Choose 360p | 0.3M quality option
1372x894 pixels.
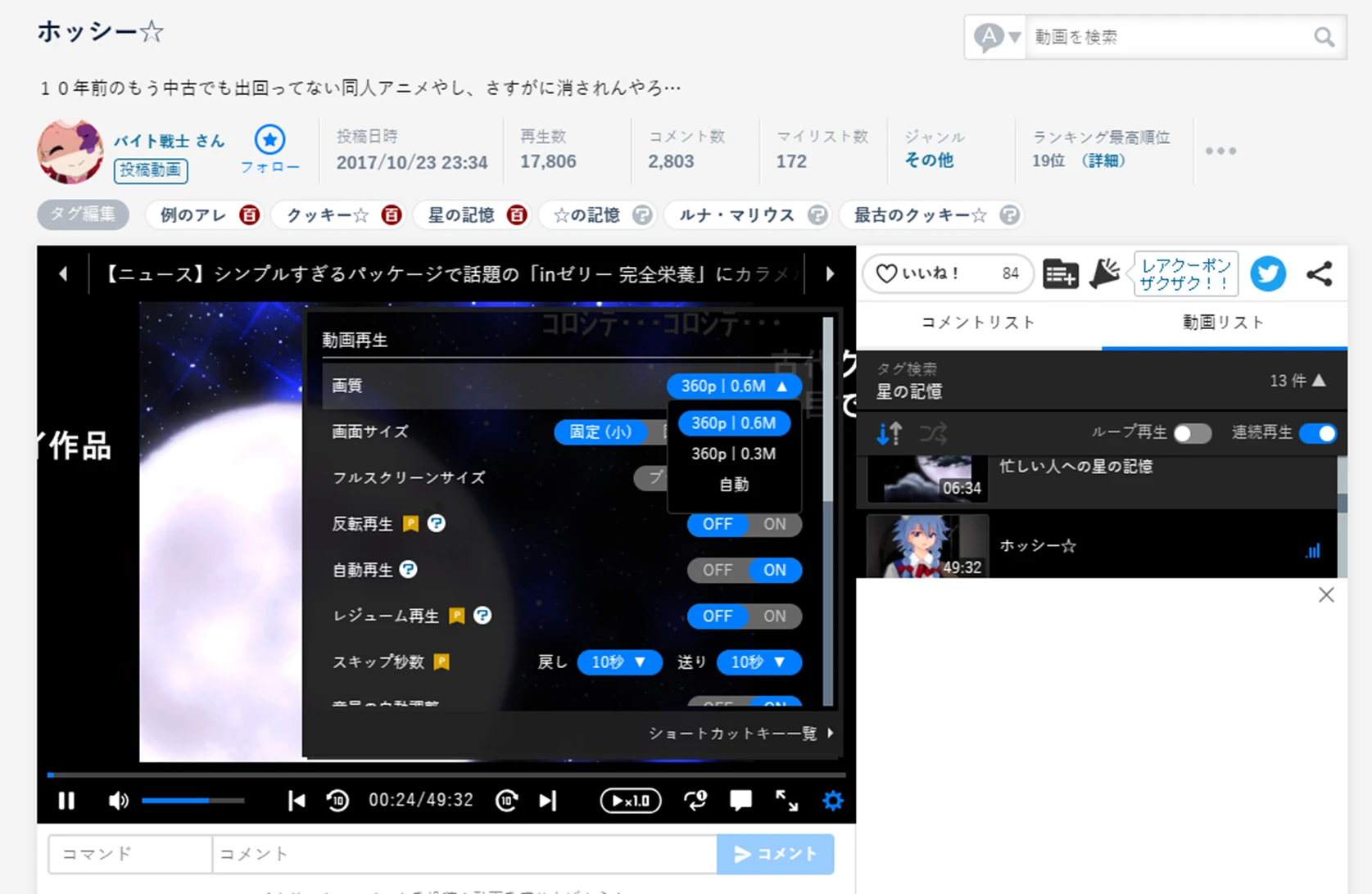734,454
